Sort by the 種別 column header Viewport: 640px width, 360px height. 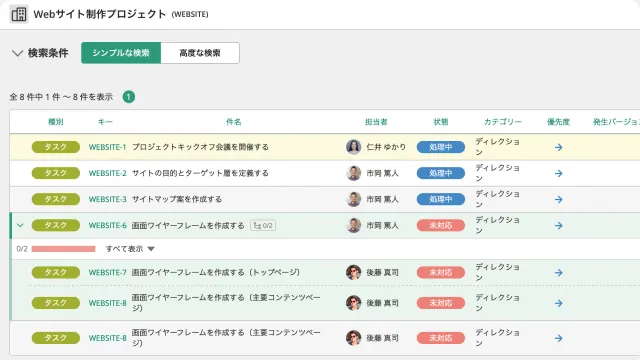click(x=56, y=122)
